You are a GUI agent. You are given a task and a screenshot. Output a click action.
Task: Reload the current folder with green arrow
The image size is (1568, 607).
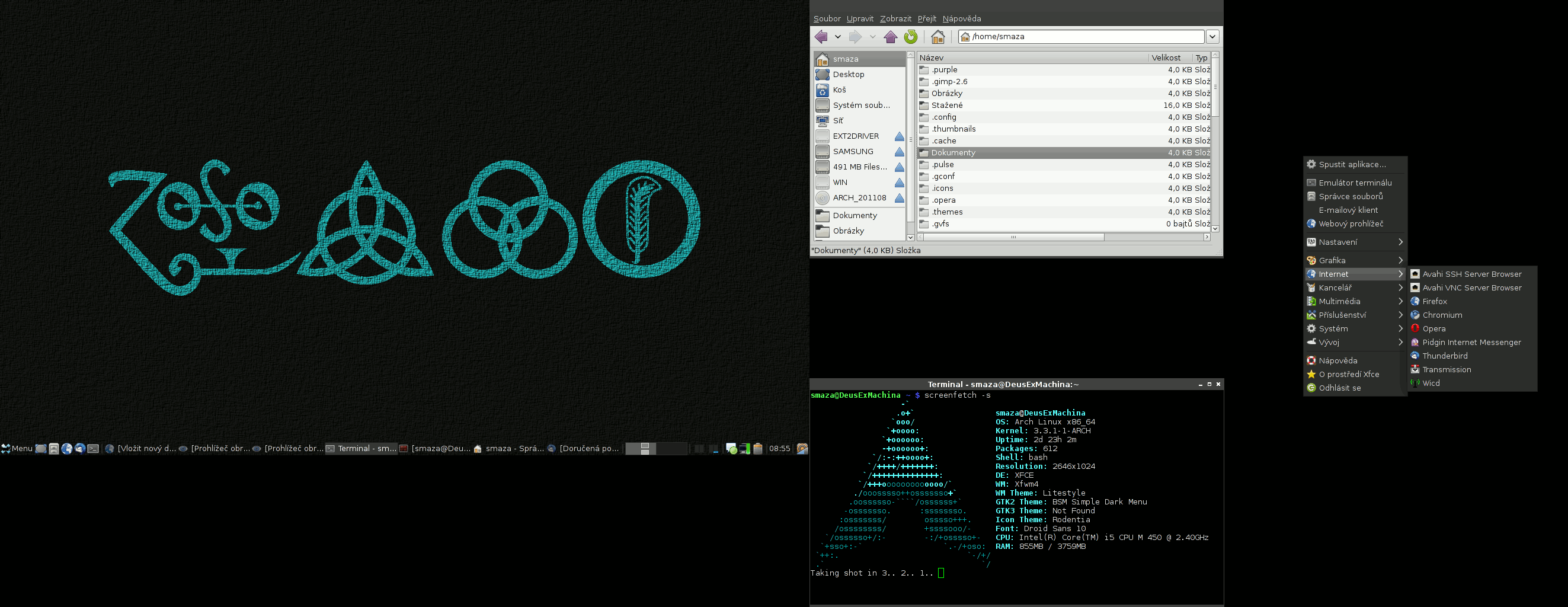click(911, 37)
